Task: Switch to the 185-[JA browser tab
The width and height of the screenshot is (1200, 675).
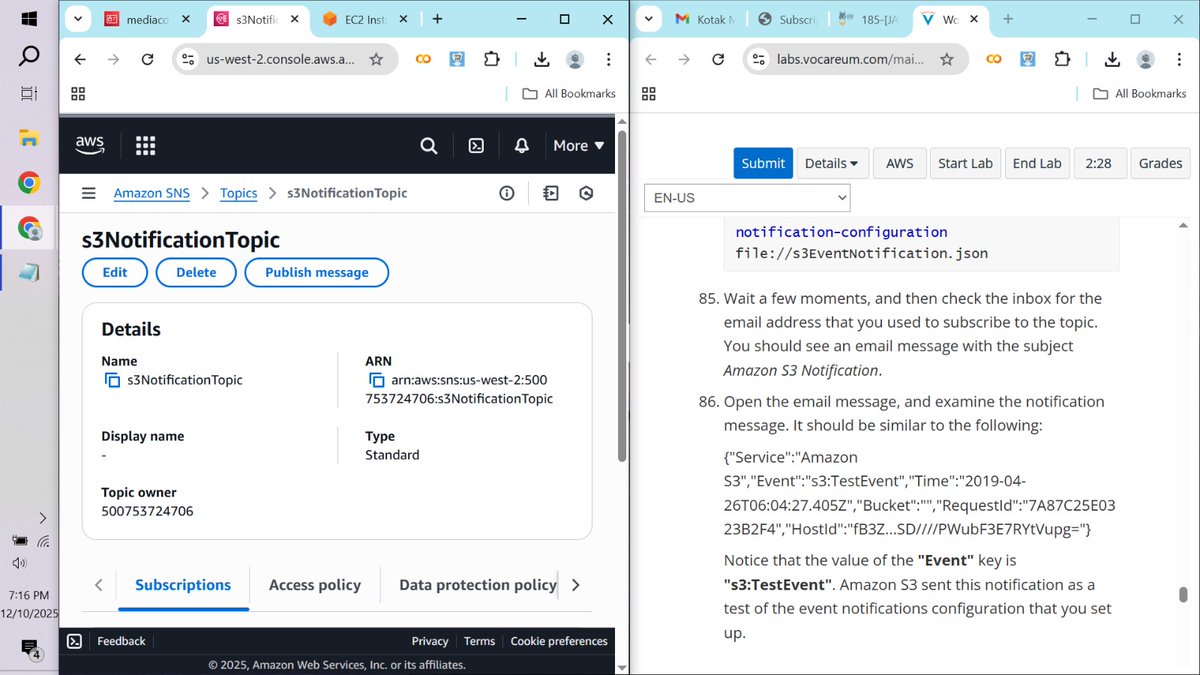Action: (869, 19)
